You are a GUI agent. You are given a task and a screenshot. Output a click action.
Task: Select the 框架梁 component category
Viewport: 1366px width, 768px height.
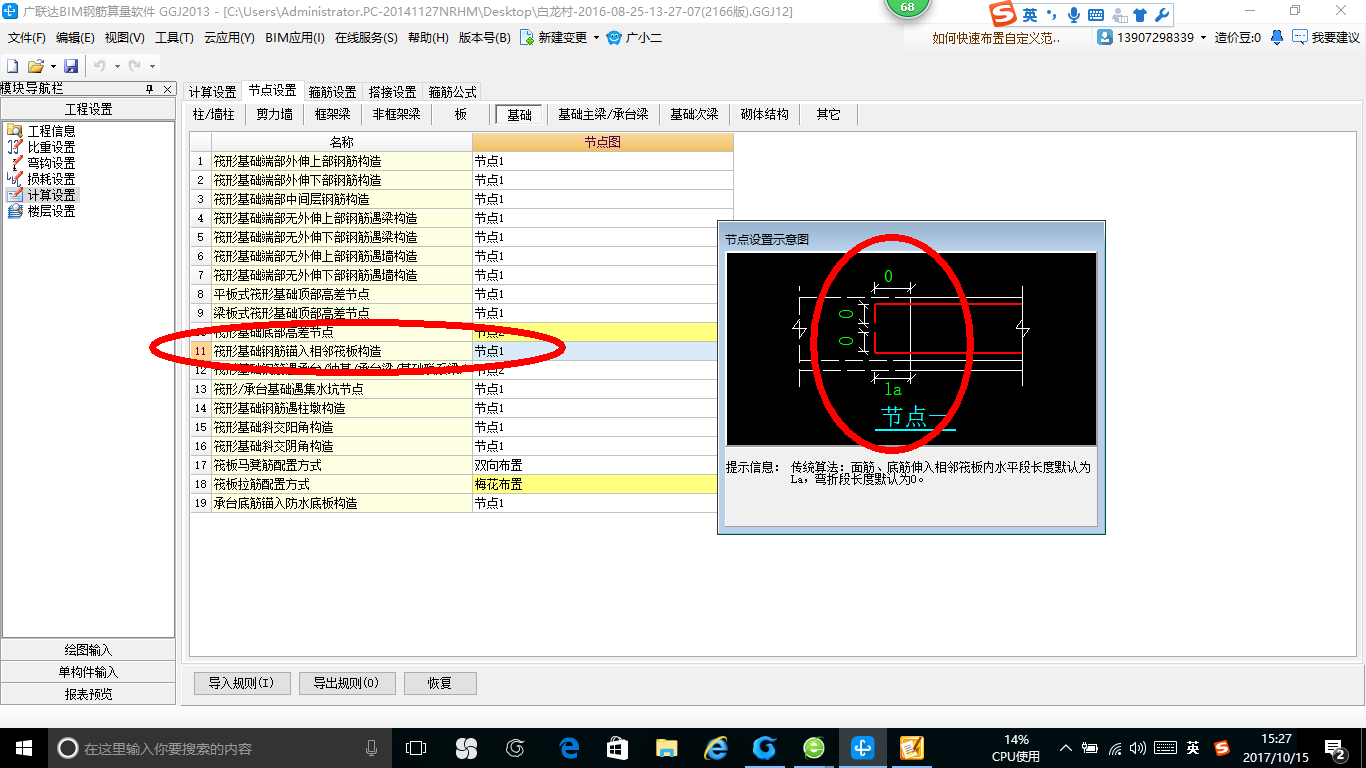[x=332, y=114]
